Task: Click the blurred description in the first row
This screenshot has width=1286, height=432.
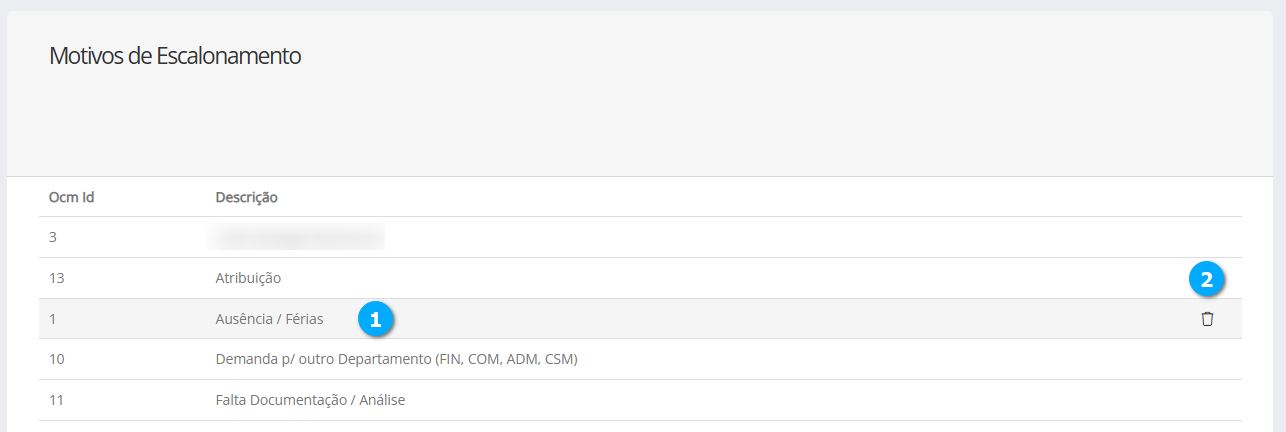Action: (x=297, y=238)
